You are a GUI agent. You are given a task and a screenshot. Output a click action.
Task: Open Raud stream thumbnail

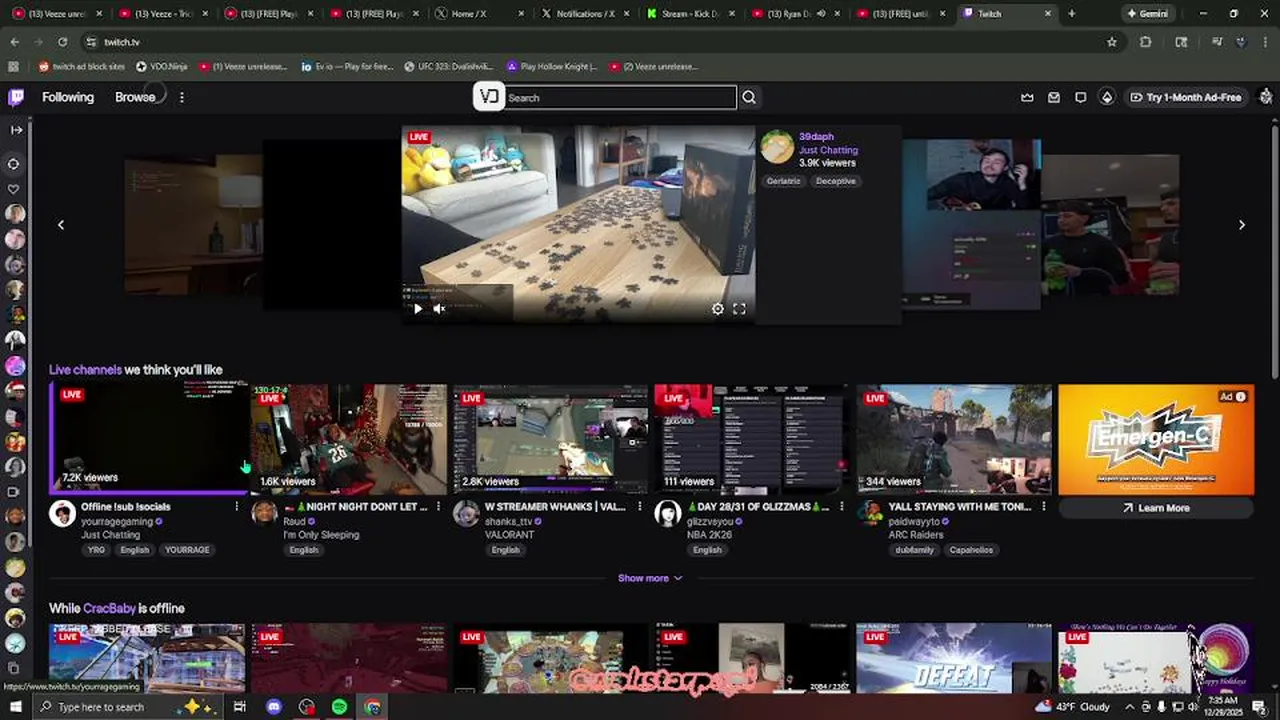[349, 439]
